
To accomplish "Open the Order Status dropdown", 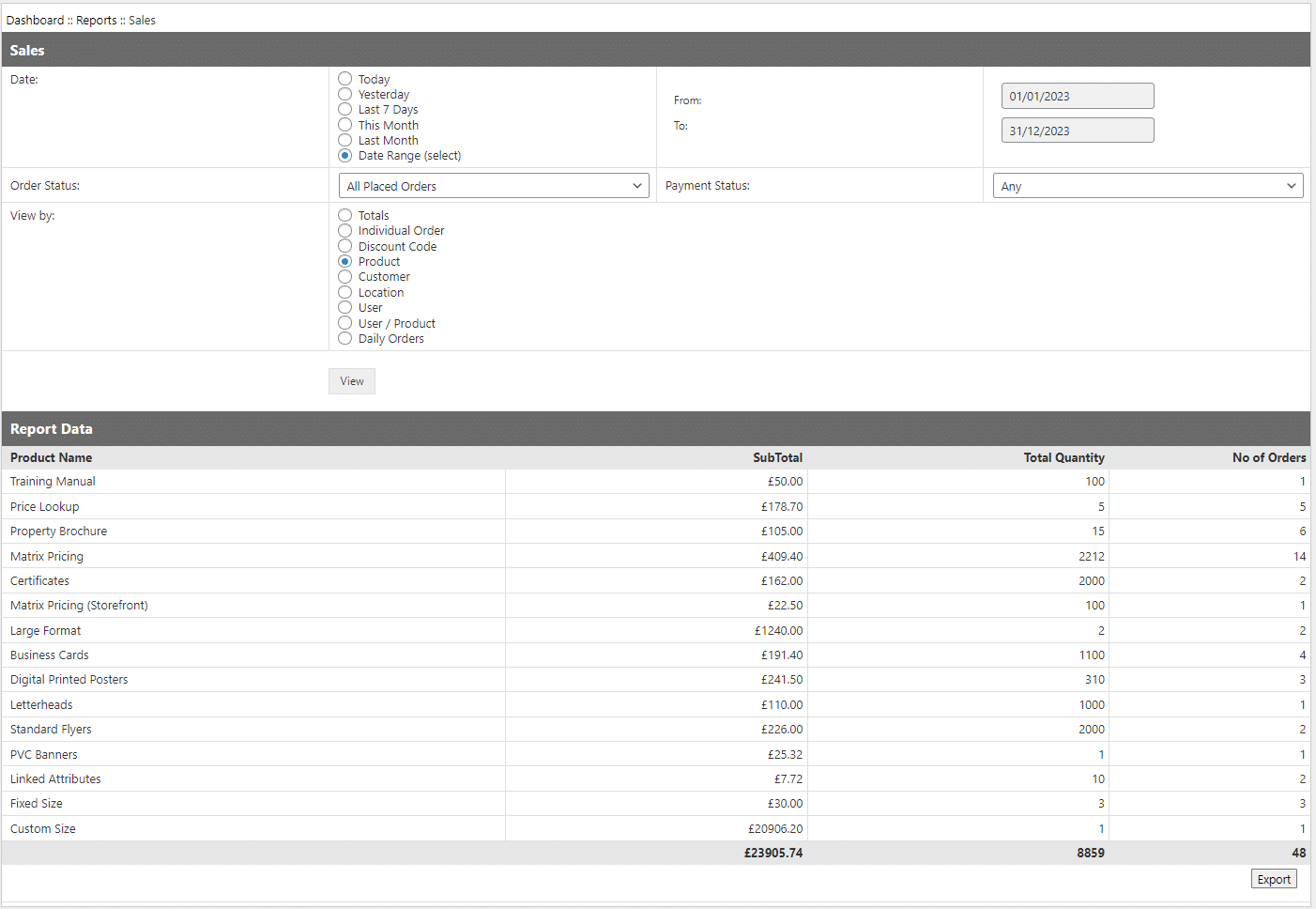I will pyautogui.click(x=494, y=186).
